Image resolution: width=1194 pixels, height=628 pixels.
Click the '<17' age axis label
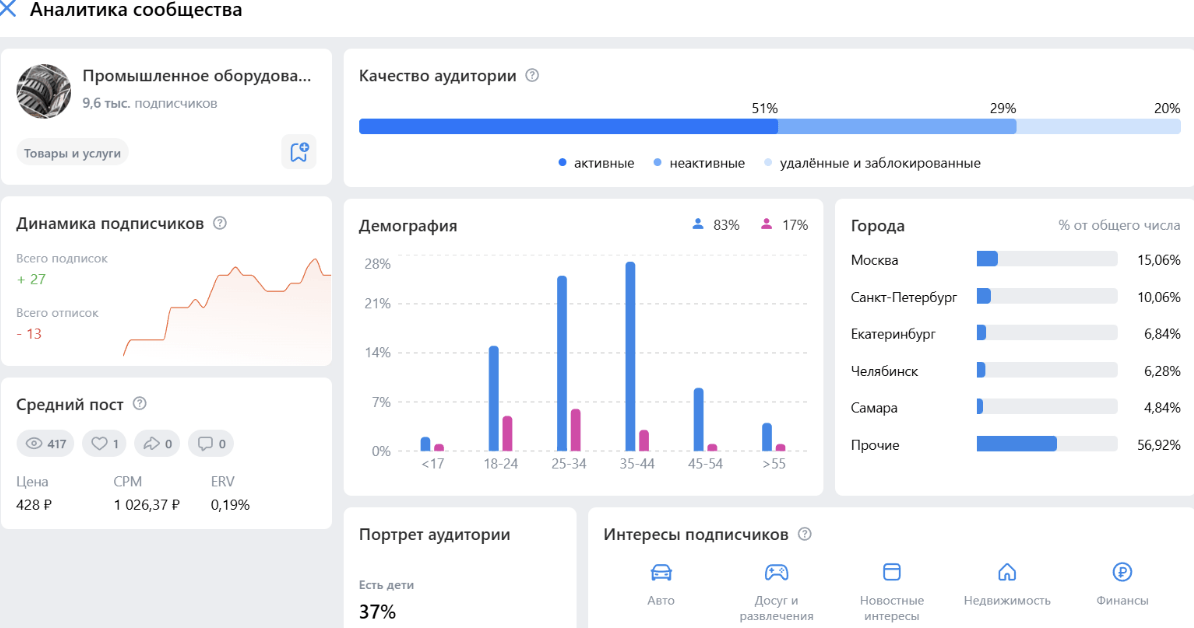(433, 464)
